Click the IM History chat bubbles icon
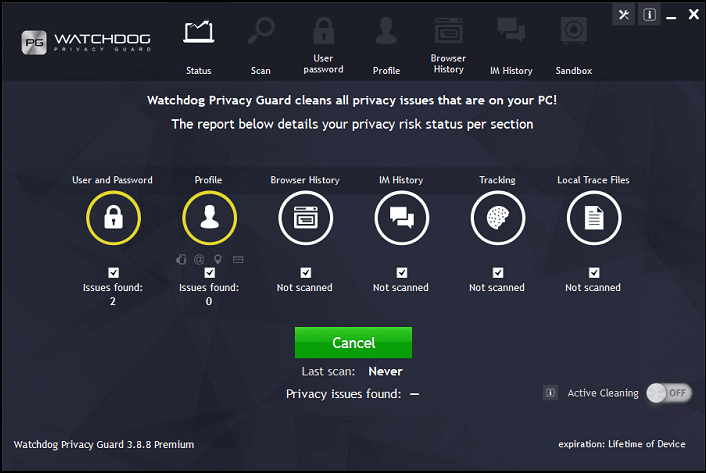 click(x=401, y=219)
